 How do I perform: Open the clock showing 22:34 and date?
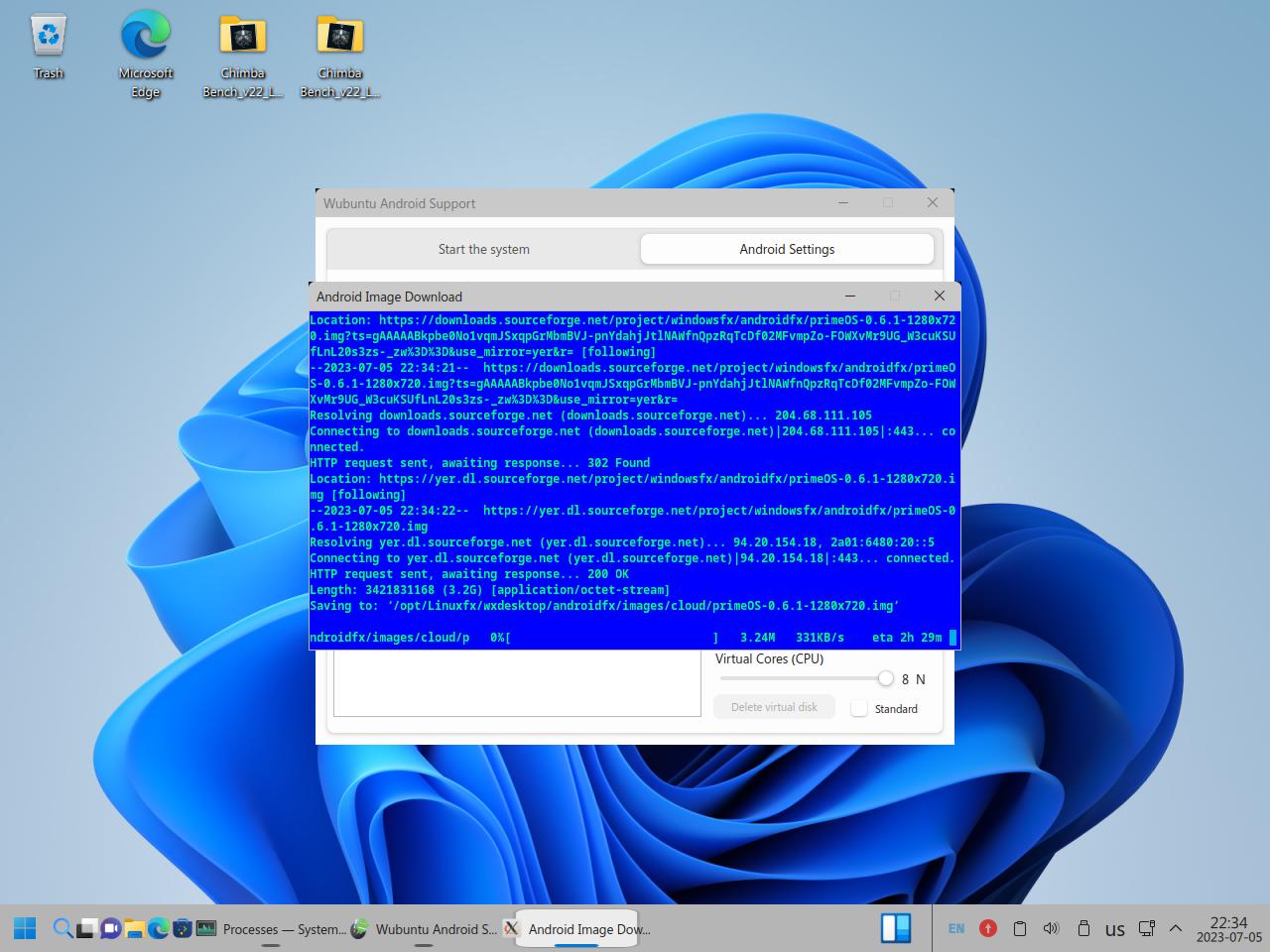coord(1228,929)
